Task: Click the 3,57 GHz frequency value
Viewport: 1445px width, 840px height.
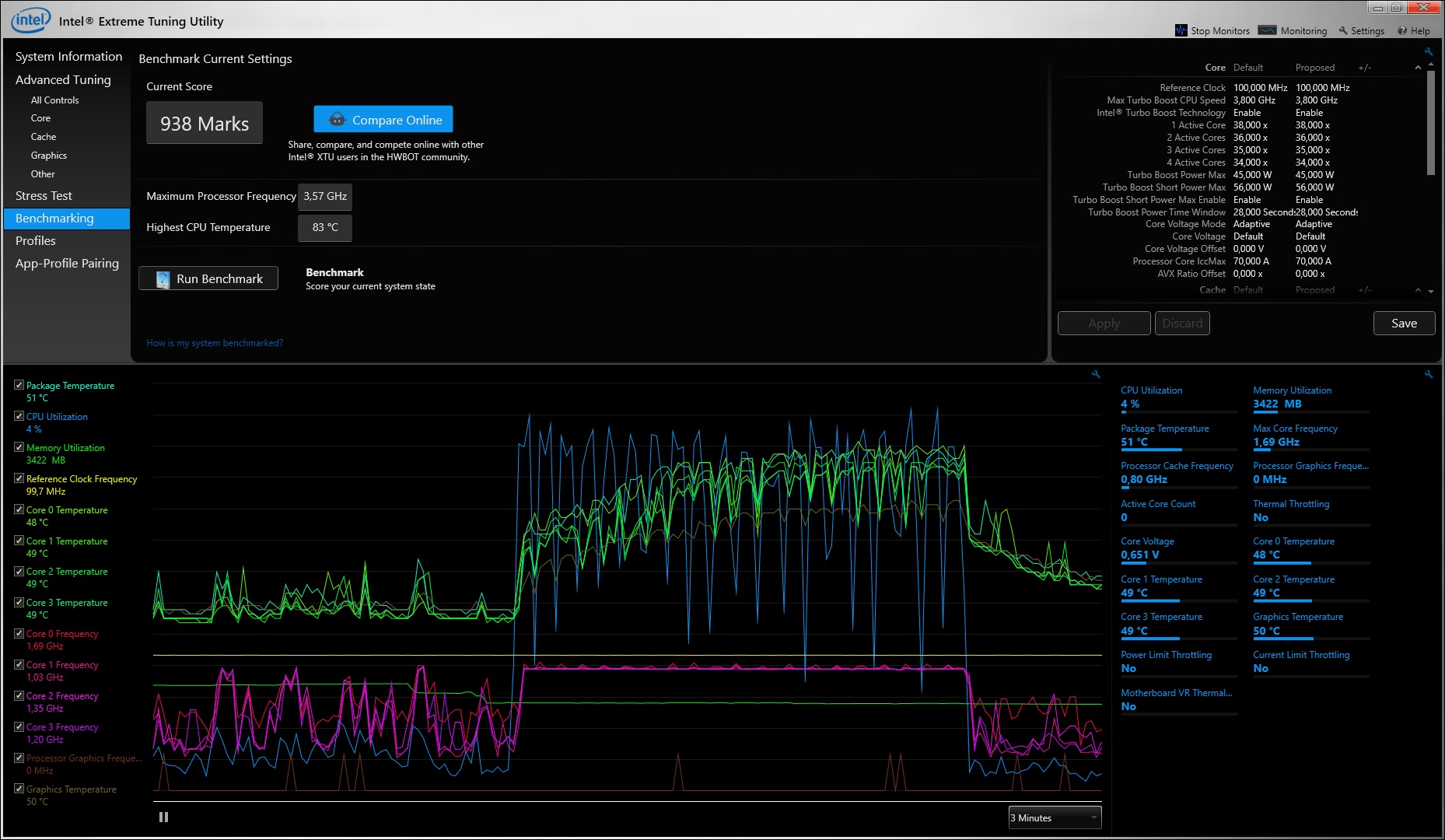Action: [325, 197]
